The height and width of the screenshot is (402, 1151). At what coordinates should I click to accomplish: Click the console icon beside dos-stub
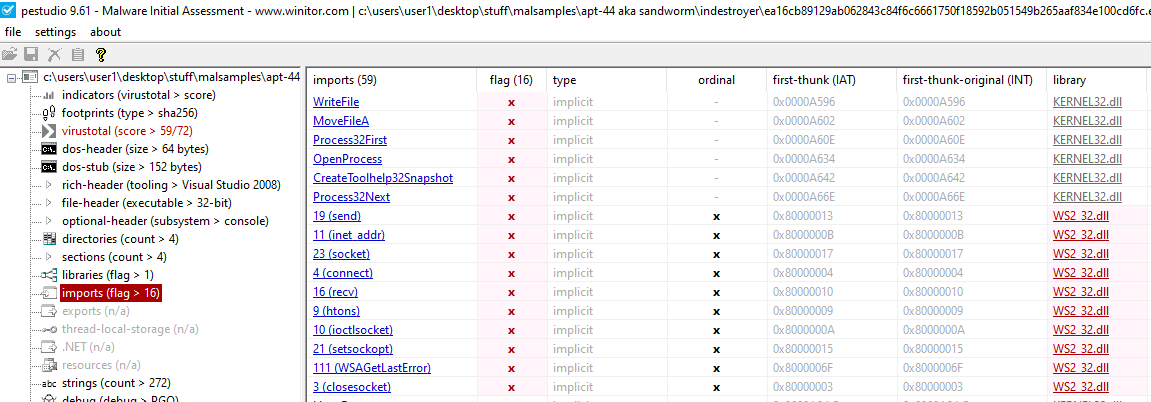(49, 167)
